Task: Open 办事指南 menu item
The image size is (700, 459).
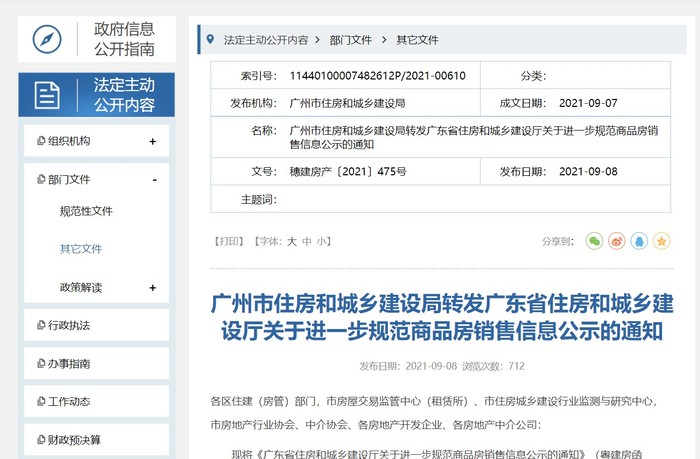Action: pyautogui.click(x=96, y=363)
